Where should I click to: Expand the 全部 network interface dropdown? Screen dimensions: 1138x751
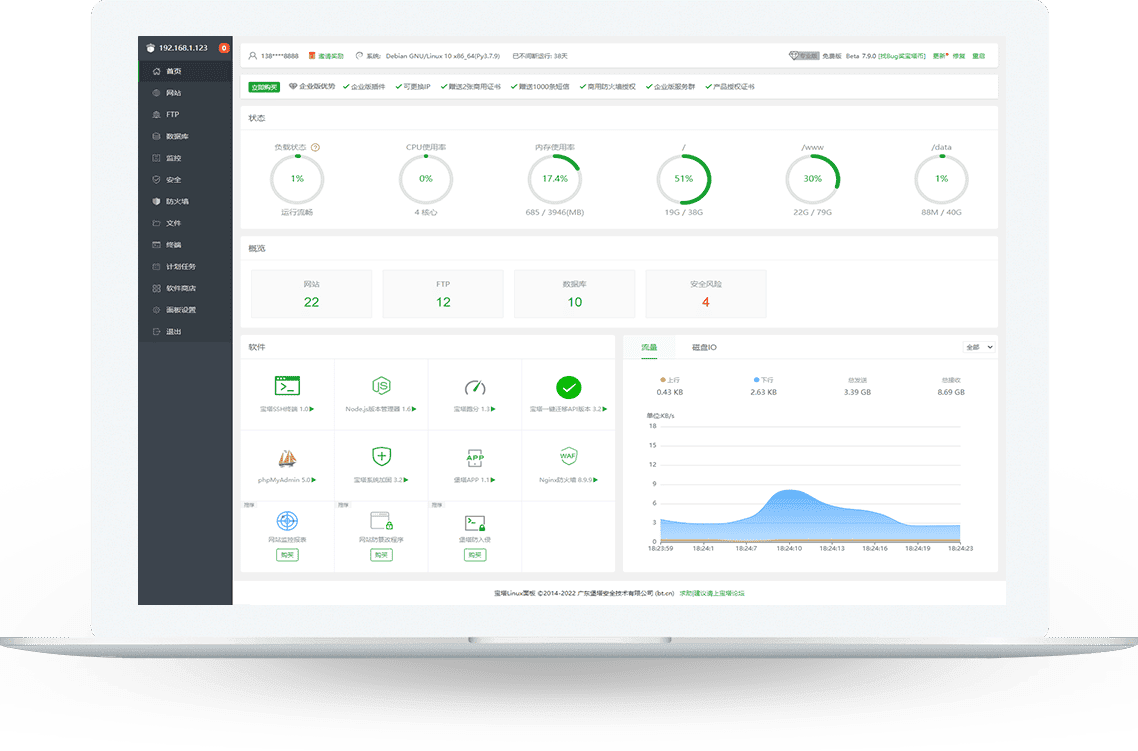coord(978,347)
